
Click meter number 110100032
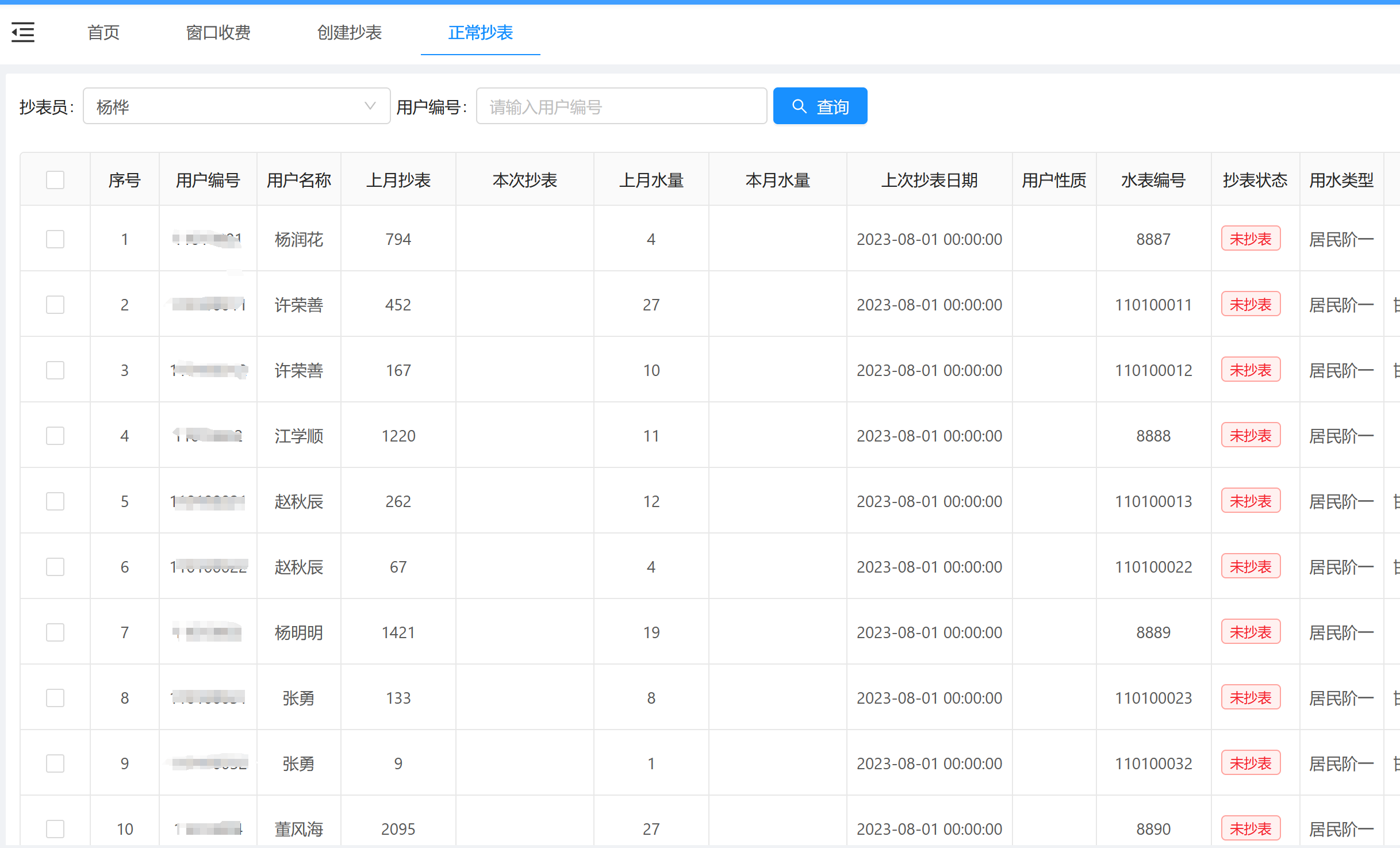[1154, 763]
